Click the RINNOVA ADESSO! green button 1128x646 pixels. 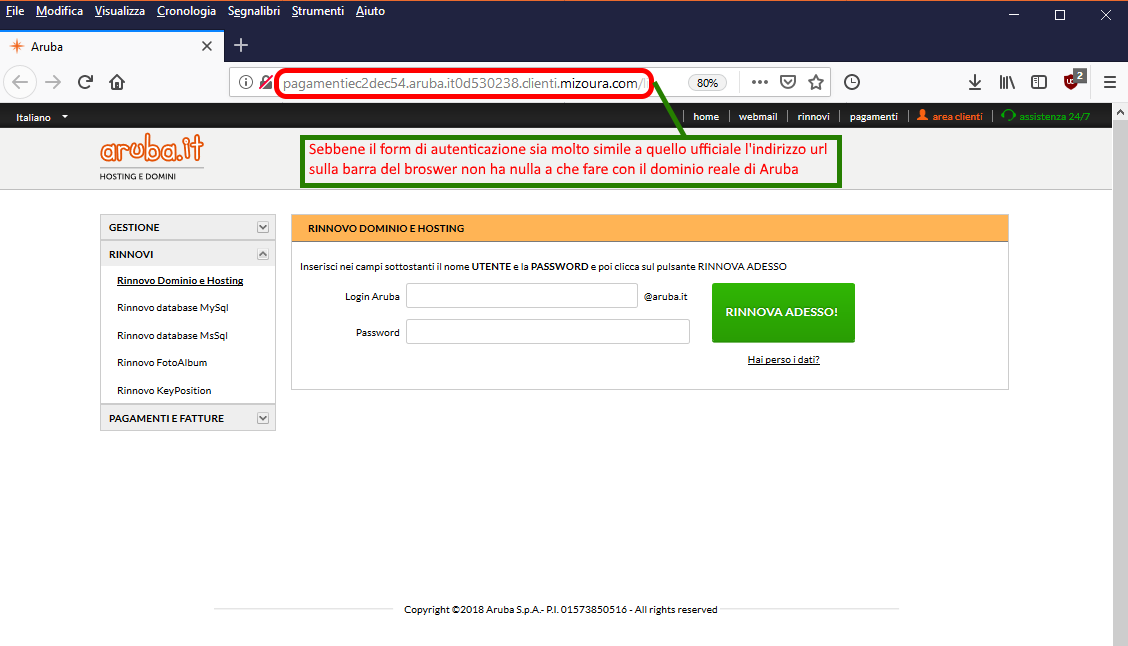(783, 312)
